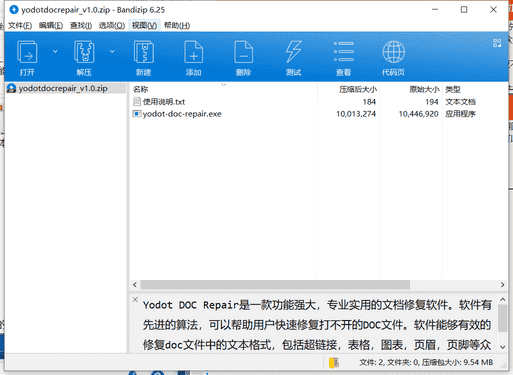Maximize the Bandizip window
Image resolution: width=513 pixels, height=375 pixels.
[x=464, y=10]
